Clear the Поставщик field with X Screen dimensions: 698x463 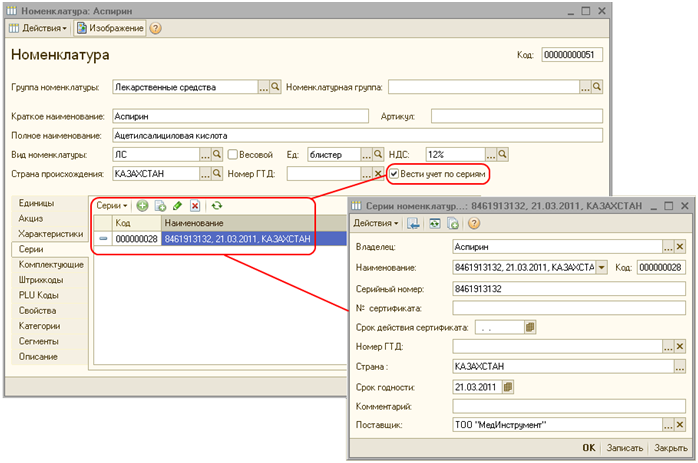point(680,425)
